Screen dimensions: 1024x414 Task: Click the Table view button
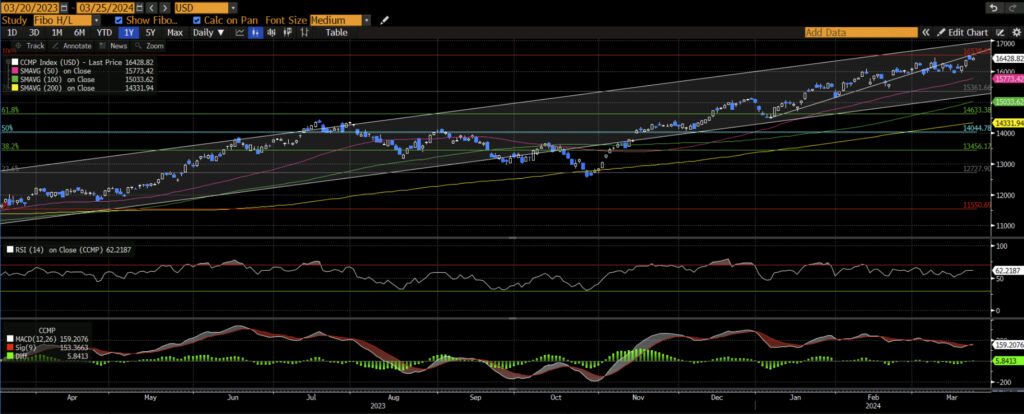(x=337, y=32)
